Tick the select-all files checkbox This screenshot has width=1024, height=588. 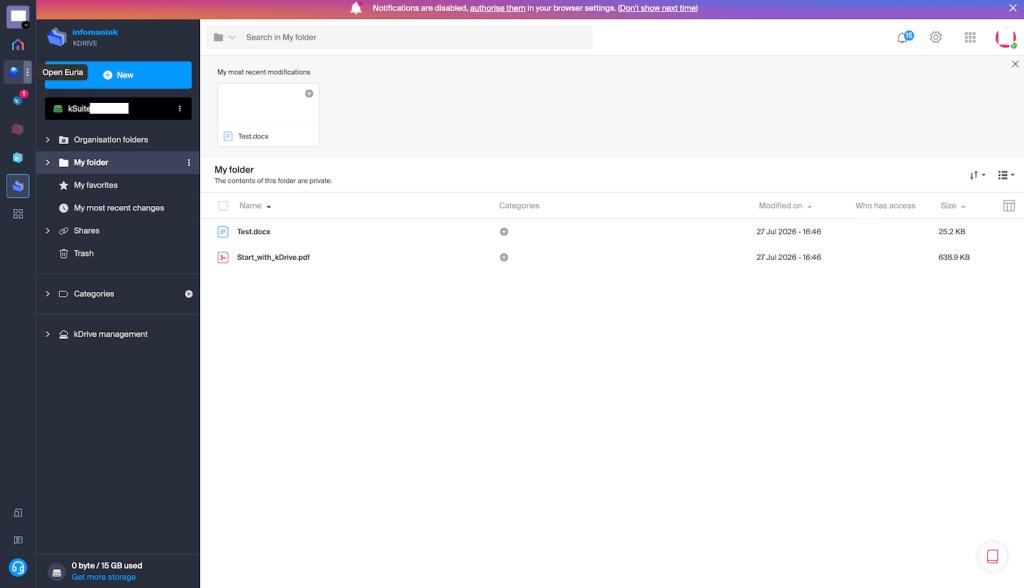[x=223, y=206]
